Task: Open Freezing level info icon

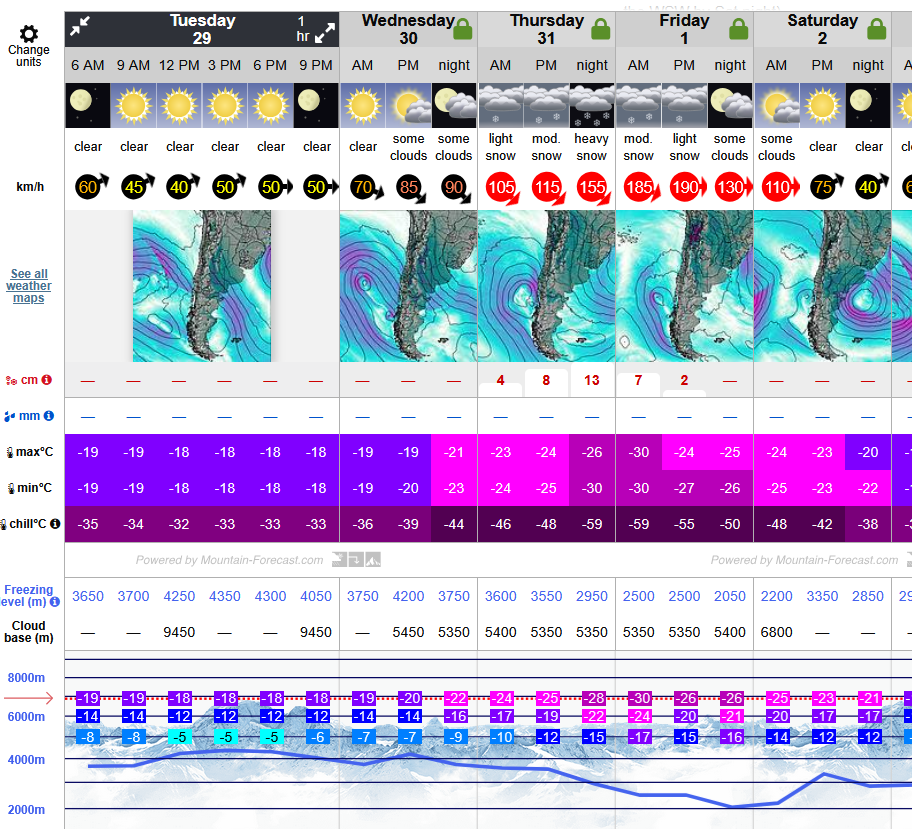Action: (x=55, y=602)
